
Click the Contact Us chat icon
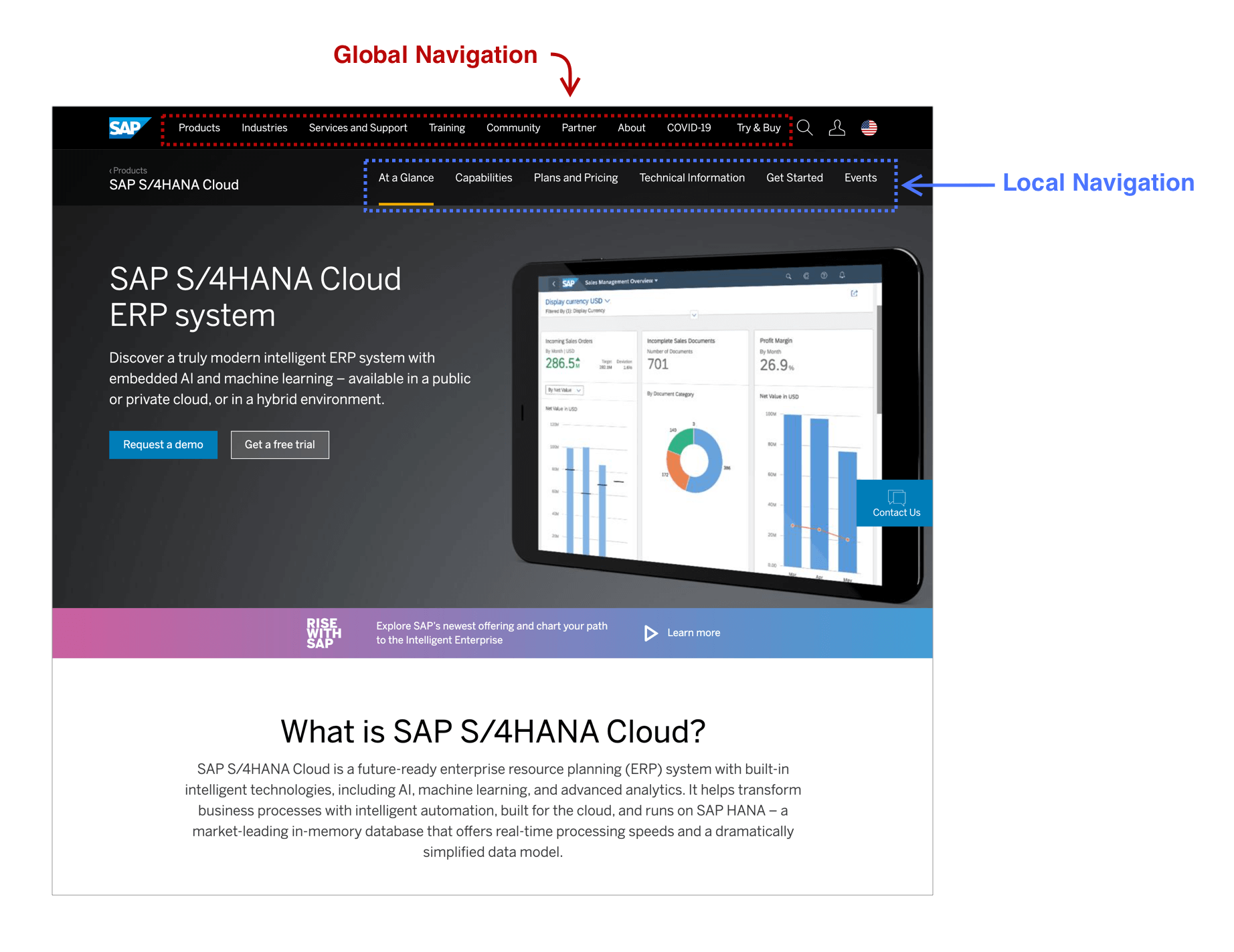[896, 497]
